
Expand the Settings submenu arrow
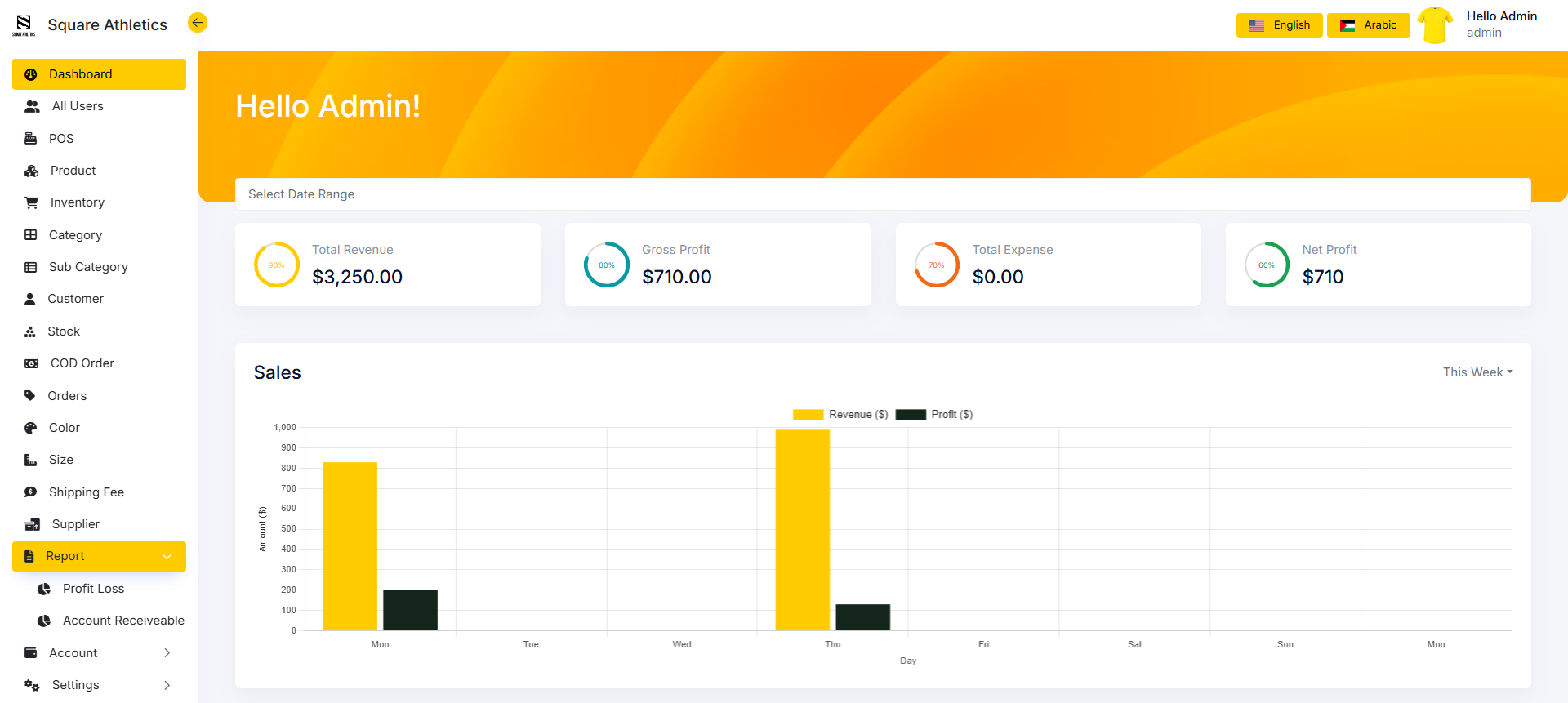tap(167, 685)
